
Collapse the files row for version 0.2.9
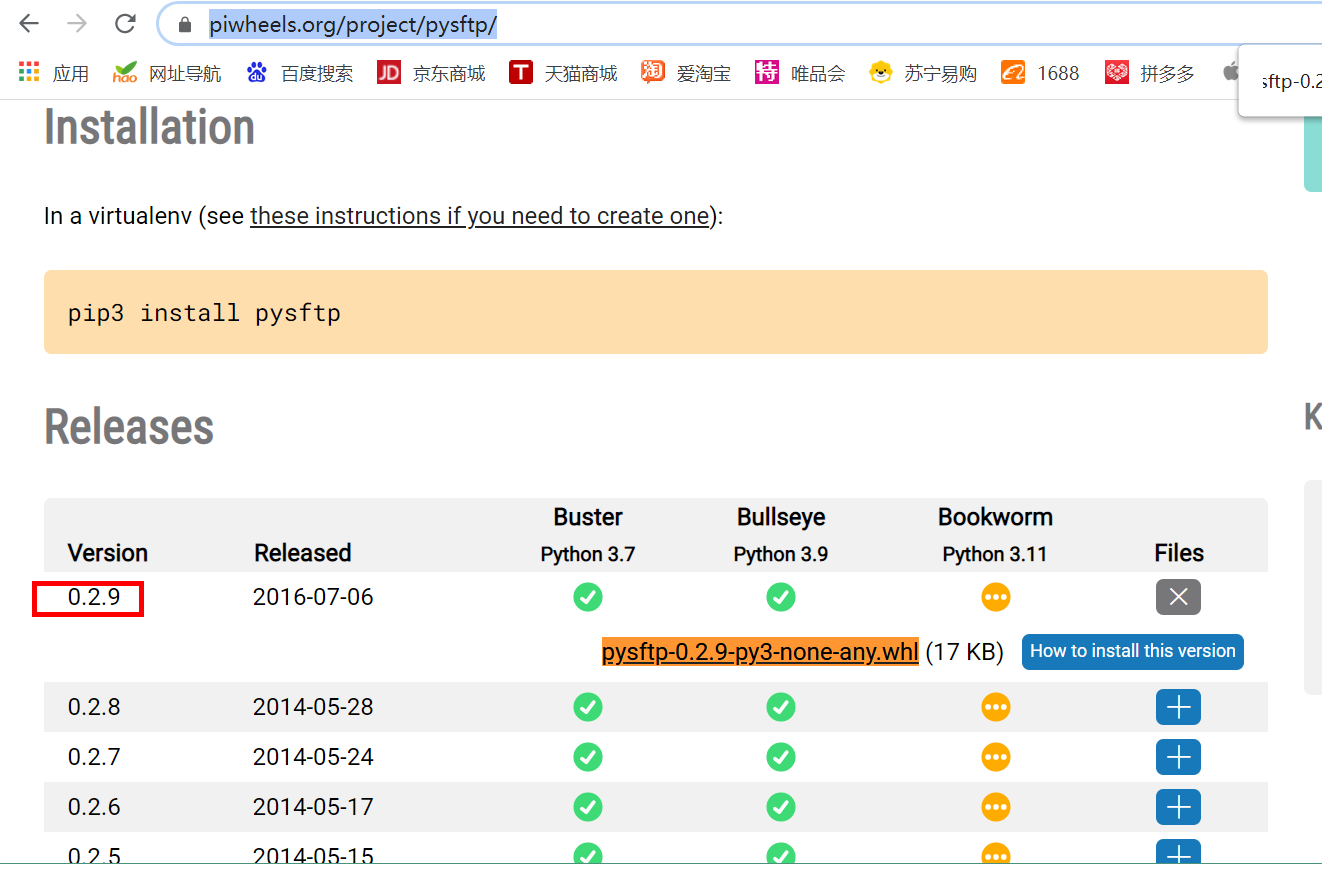pos(1178,596)
